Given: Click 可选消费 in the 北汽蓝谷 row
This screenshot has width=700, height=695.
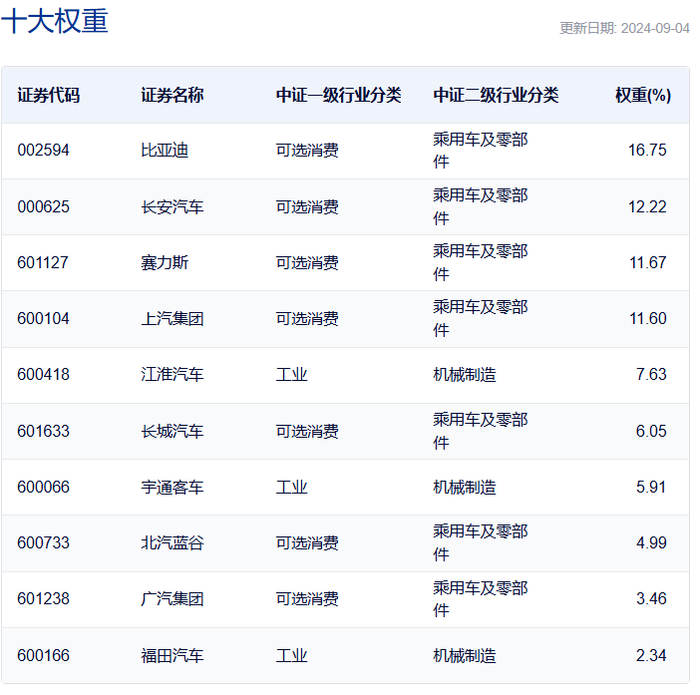Looking at the screenshot, I should click(x=307, y=543).
